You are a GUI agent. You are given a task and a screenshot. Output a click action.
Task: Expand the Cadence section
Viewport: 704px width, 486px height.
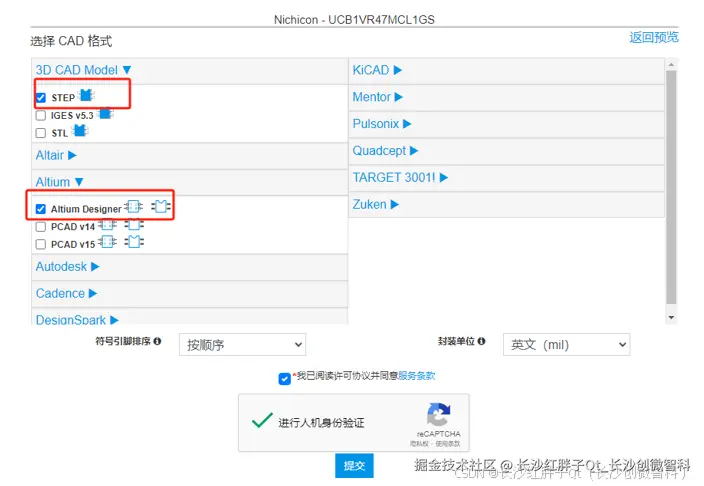point(66,294)
